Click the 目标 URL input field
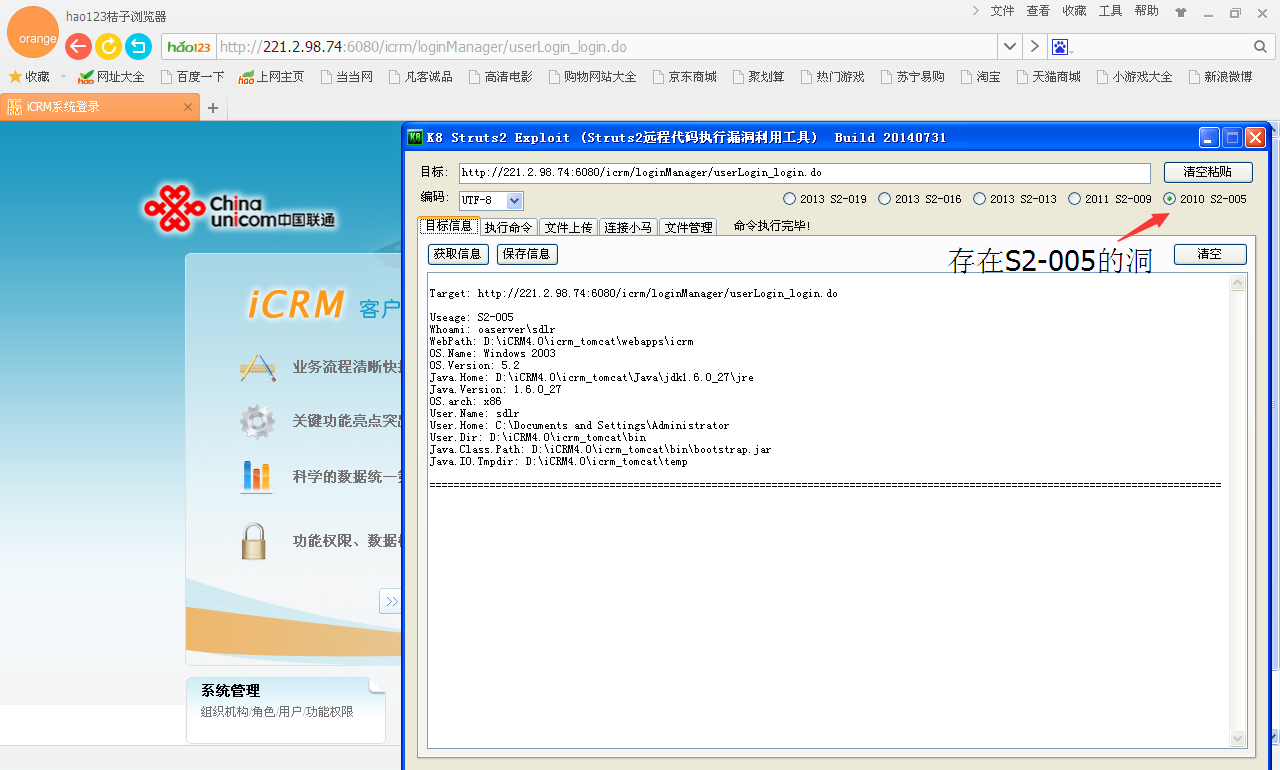The image size is (1280, 770). tap(804, 173)
